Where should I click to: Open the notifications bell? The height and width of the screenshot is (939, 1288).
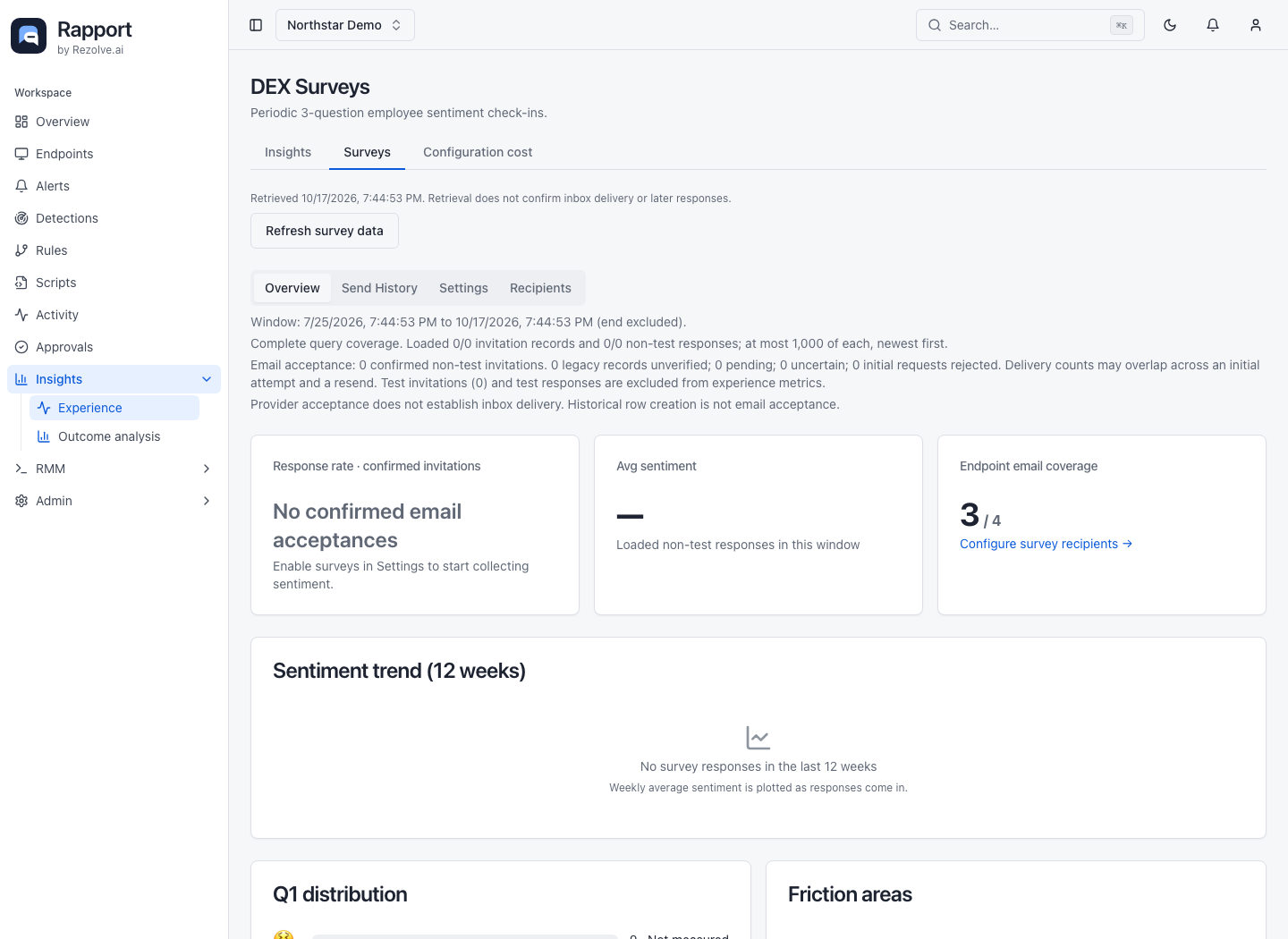click(1213, 25)
